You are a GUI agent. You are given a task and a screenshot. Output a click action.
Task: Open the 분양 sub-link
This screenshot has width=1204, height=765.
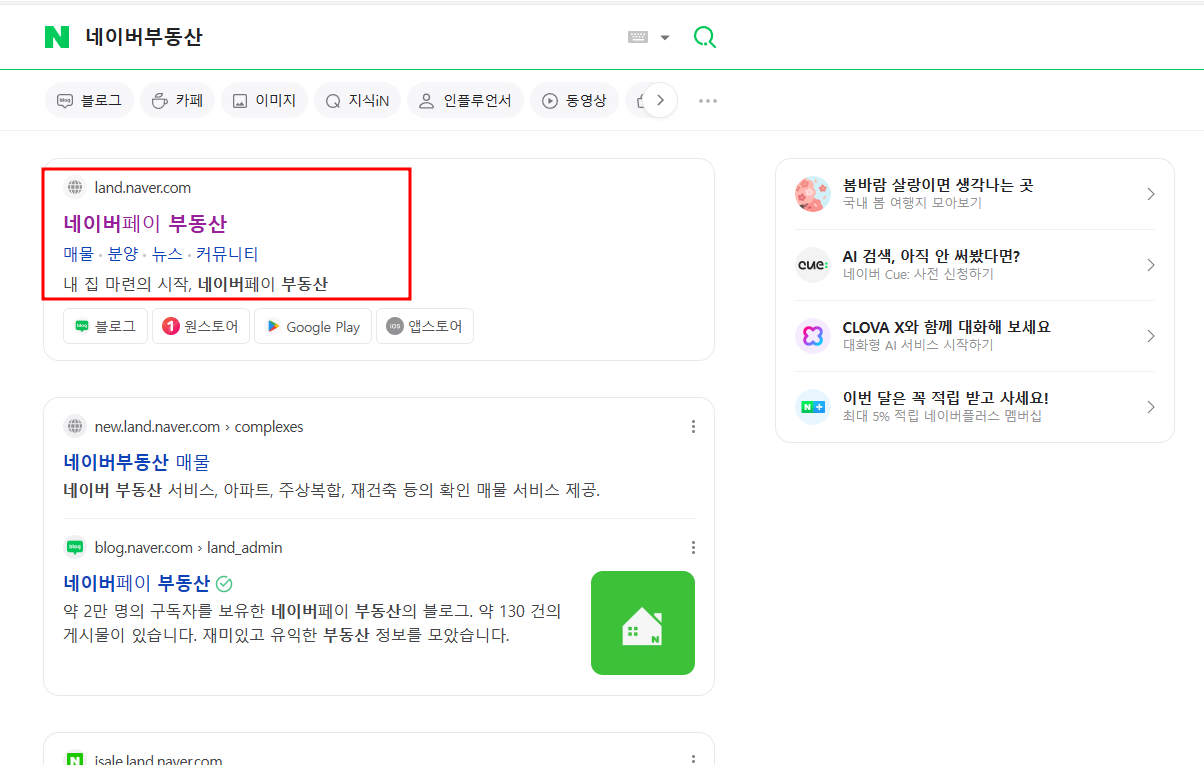(123, 254)
